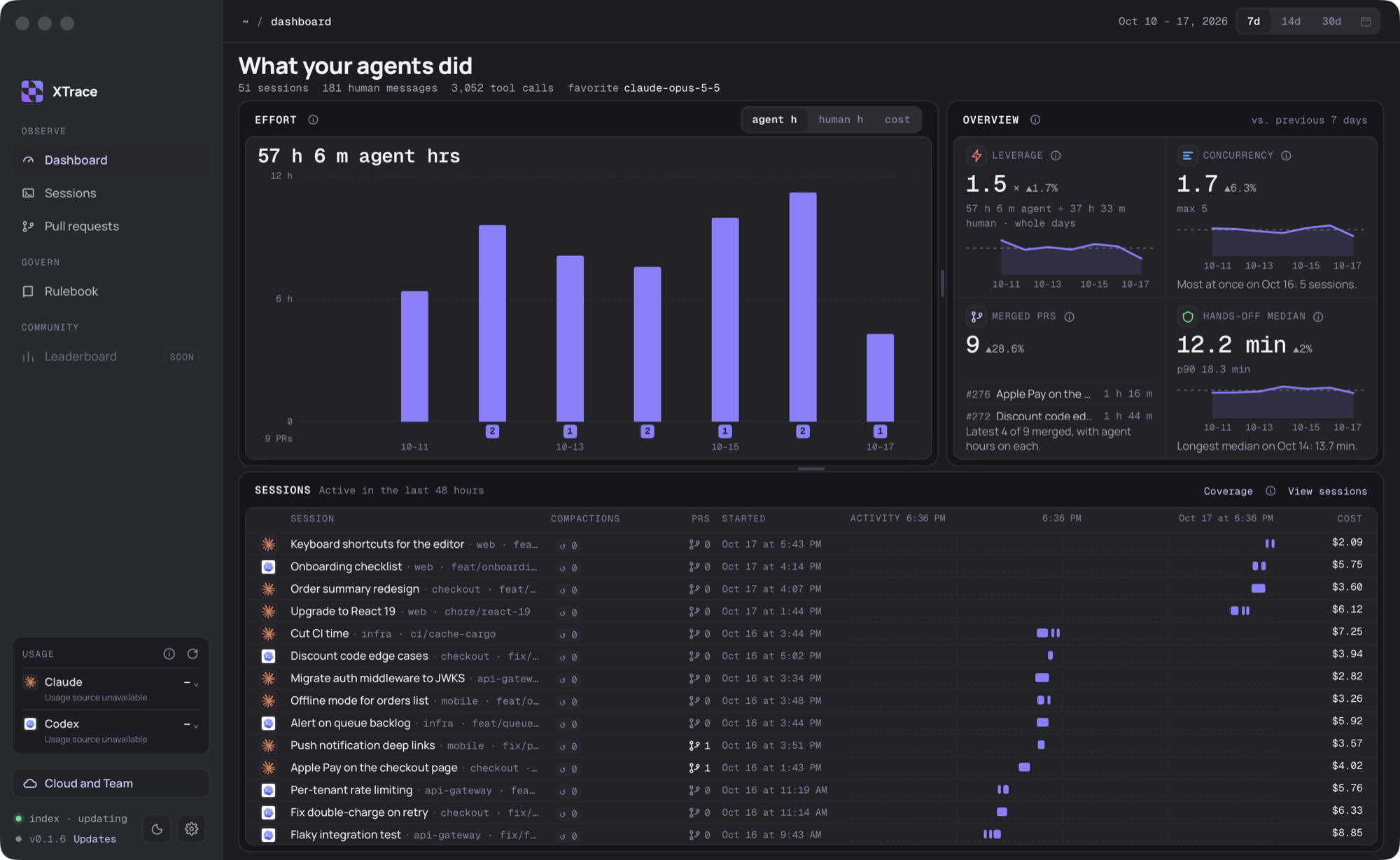The image size is (1400, 860).
Task: Click the Updates link
Action: 94,839
